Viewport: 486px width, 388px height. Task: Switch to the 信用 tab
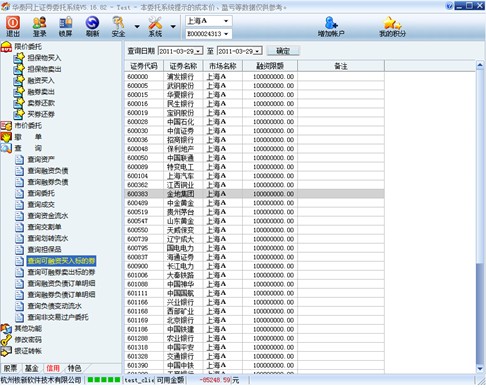click(53, 368)
